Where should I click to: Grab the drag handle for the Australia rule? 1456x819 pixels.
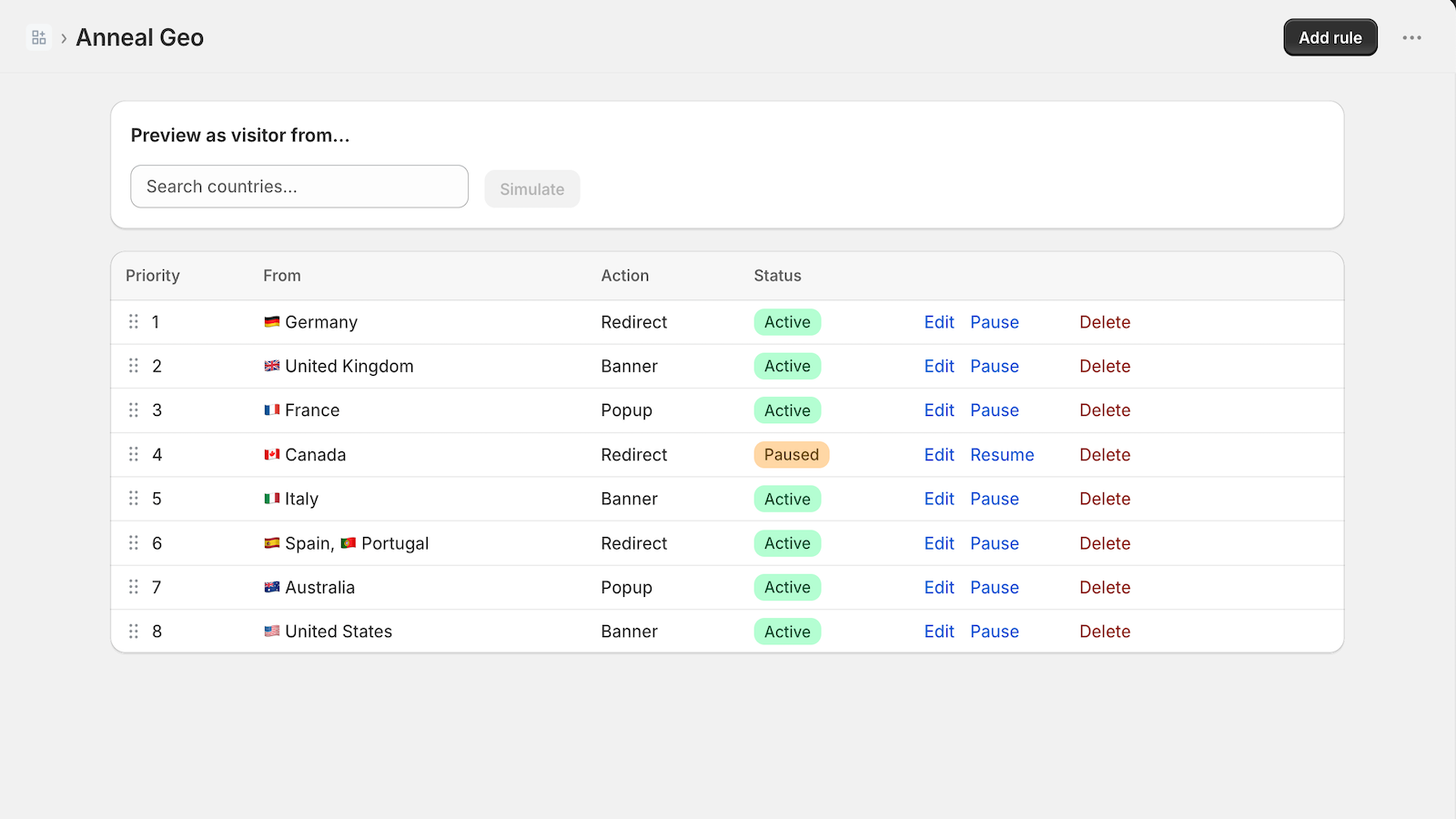[134, 587]
